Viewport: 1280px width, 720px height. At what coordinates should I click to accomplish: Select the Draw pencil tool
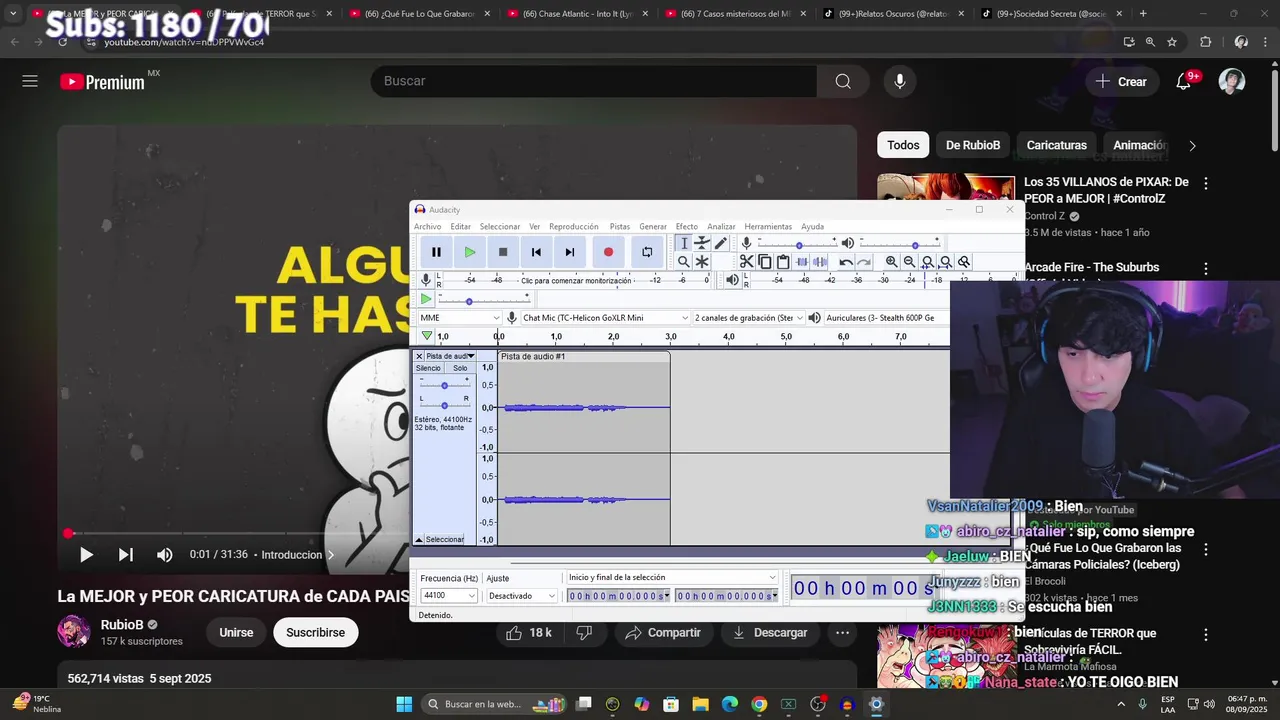720,243
